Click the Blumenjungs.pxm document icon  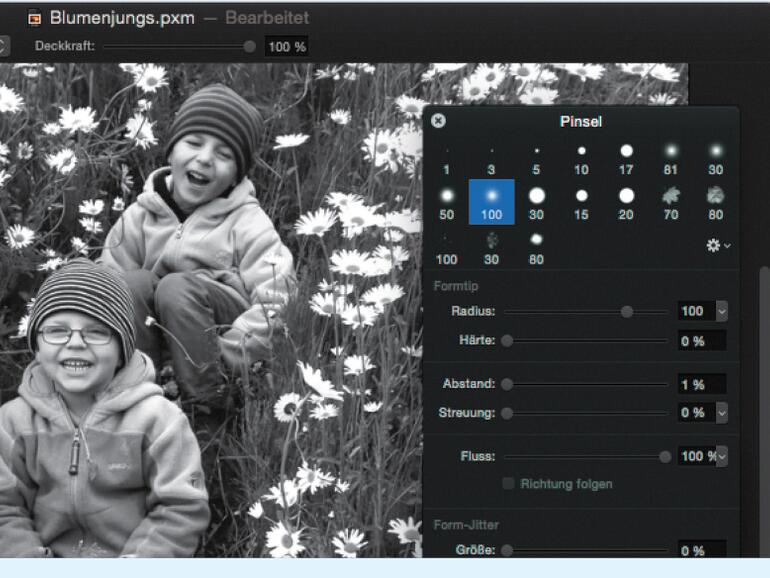[34, 19]
